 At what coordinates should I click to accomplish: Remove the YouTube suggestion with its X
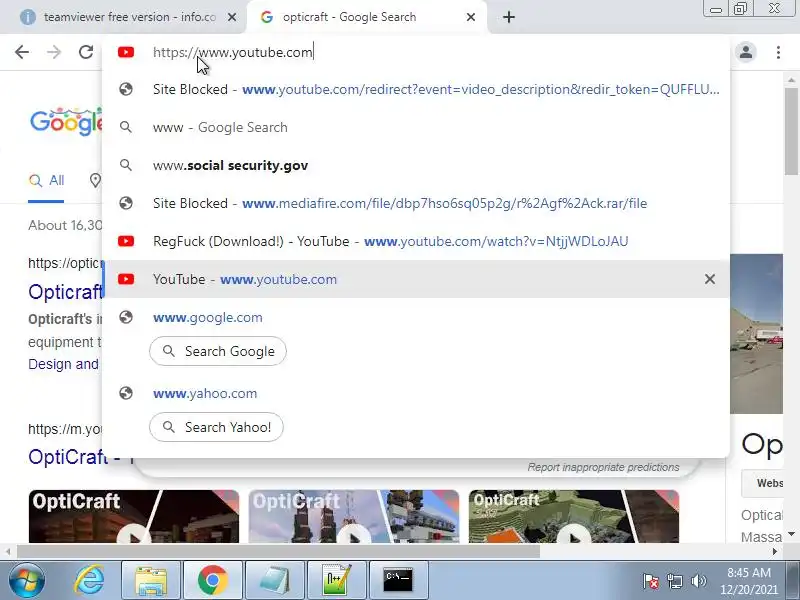(710, 279)
